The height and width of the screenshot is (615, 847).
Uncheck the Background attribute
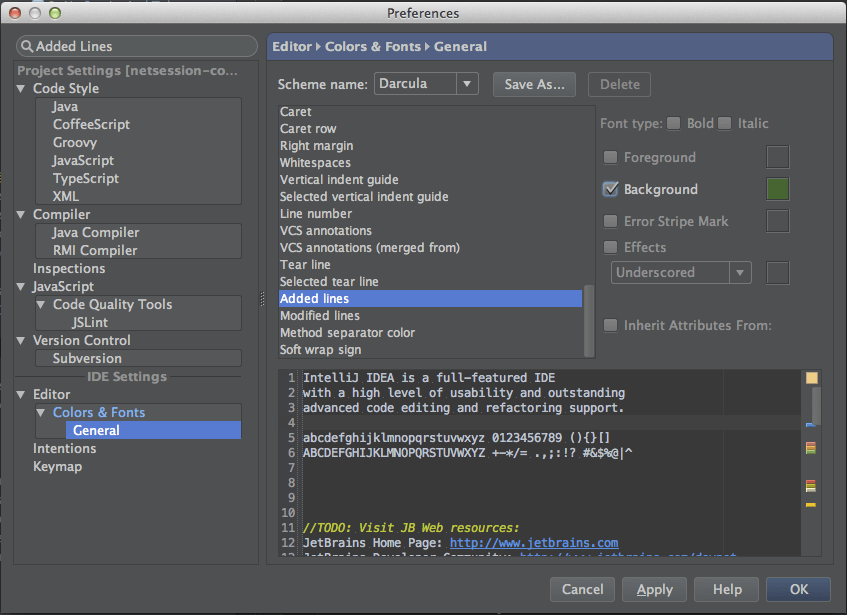(610, 189)
